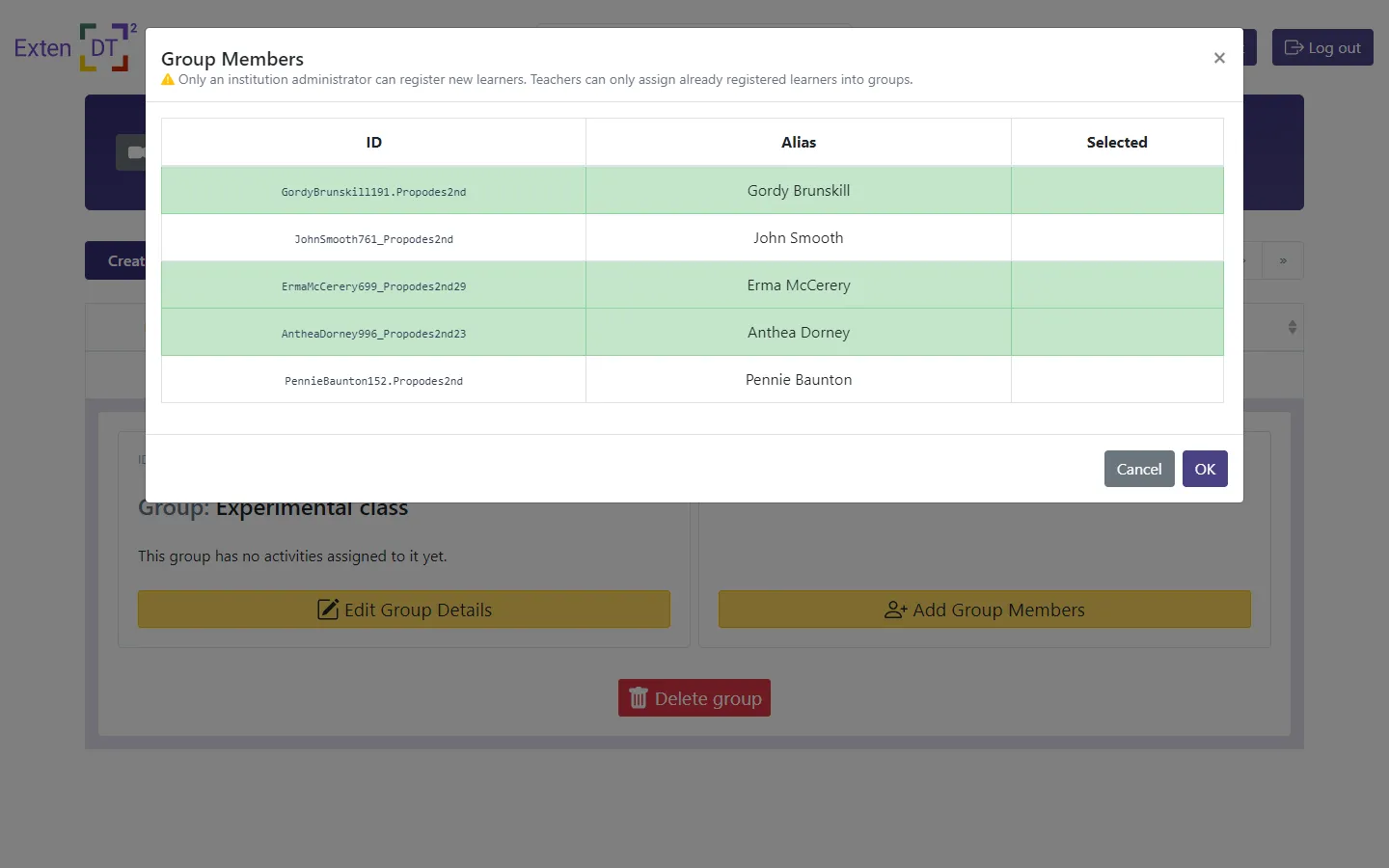Deselect the Gordy Brunskill alias row

tap(798, 191)
